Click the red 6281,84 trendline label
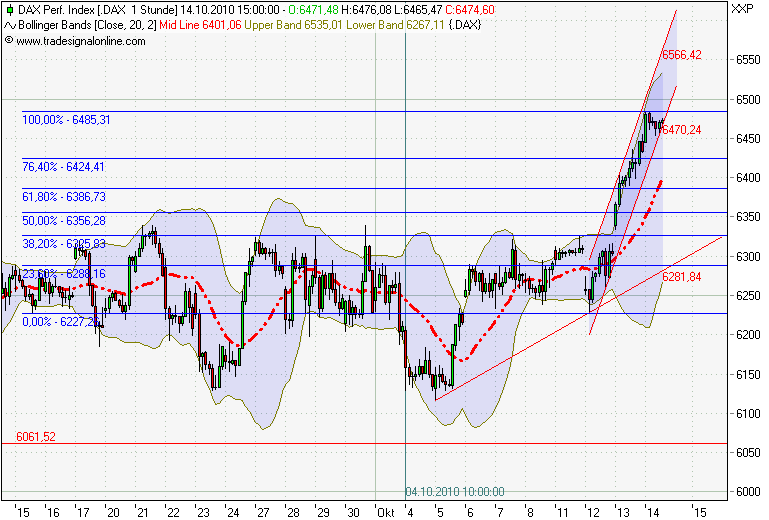This screenshot has width=769, height=520. click(x=682, y=277)
